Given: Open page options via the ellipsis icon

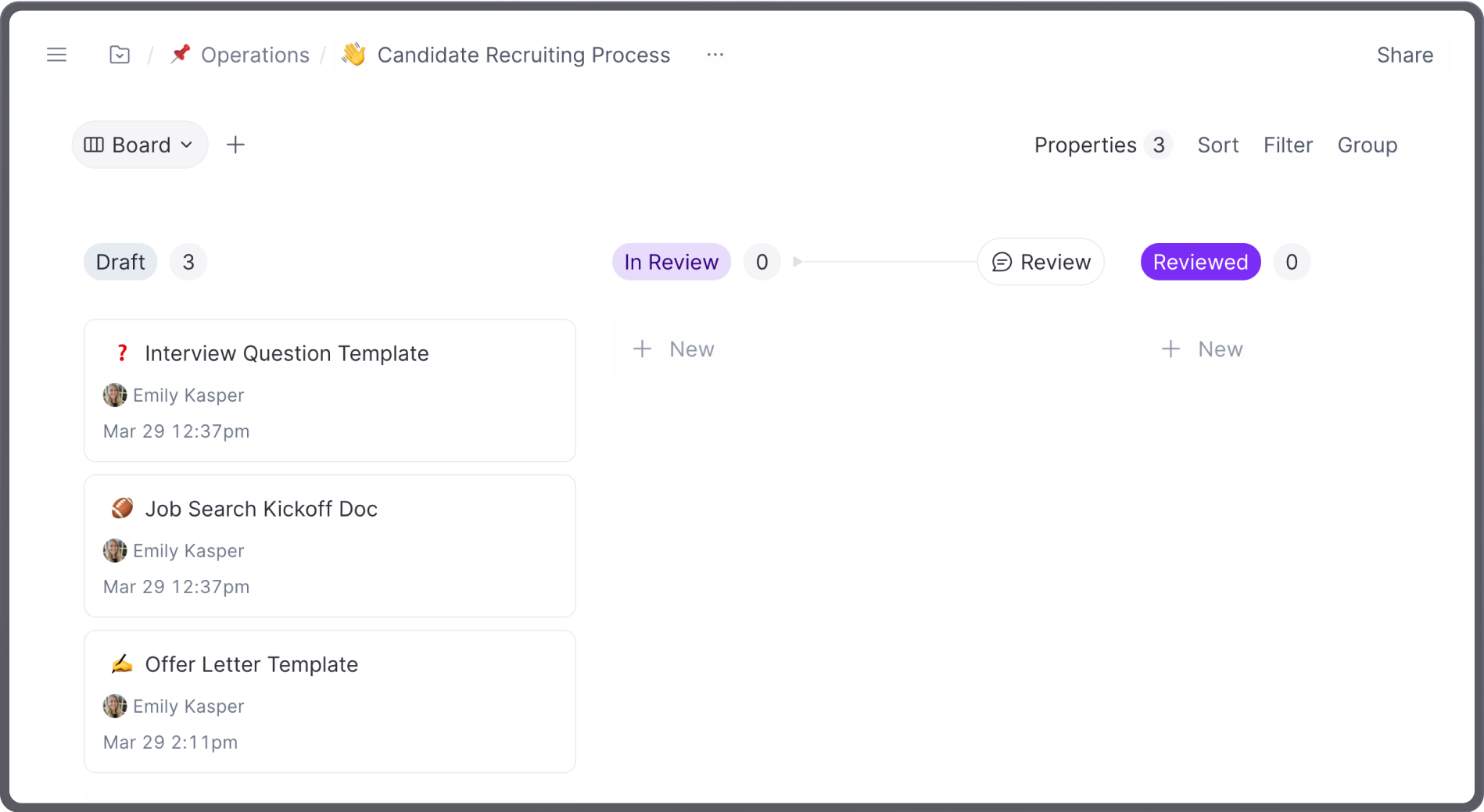Looking at the screenshot, I should click(714, 55).
